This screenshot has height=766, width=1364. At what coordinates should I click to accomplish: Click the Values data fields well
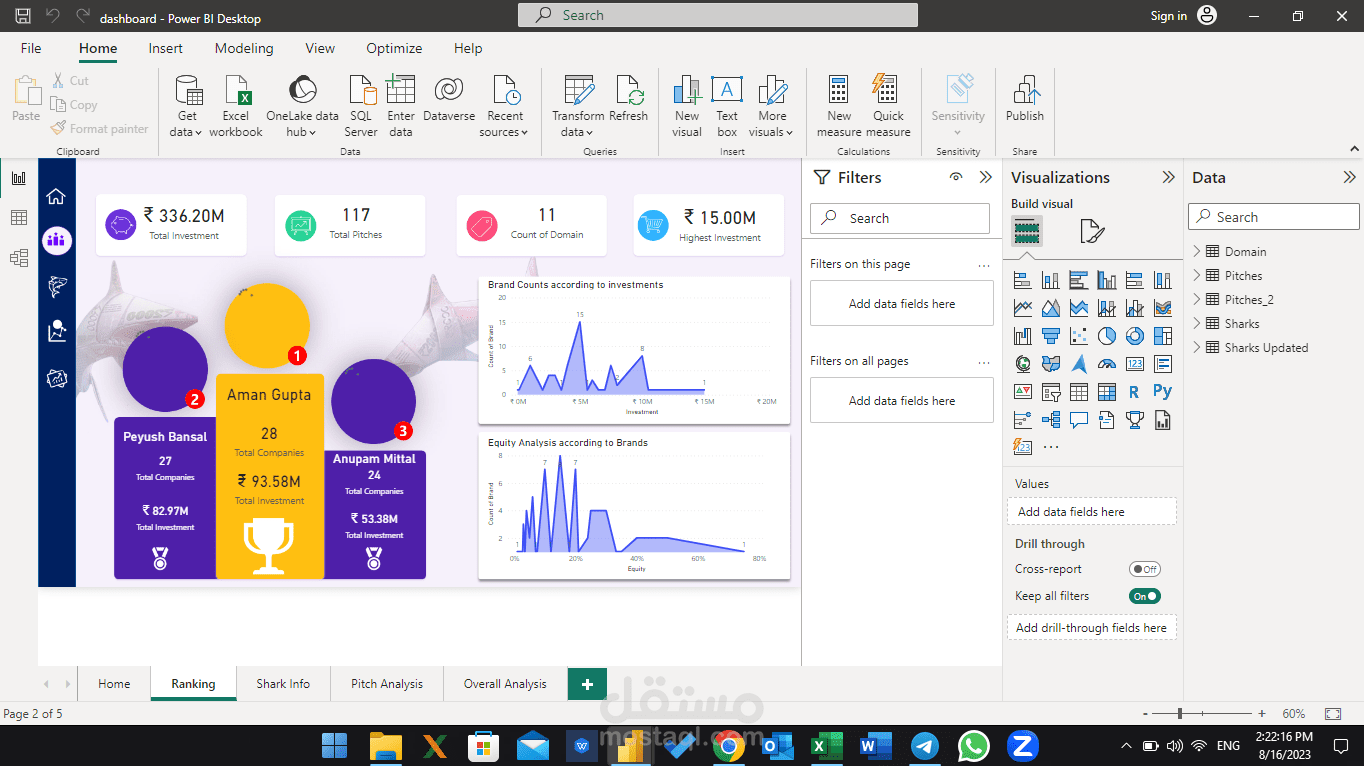(x=1092, y=512)
